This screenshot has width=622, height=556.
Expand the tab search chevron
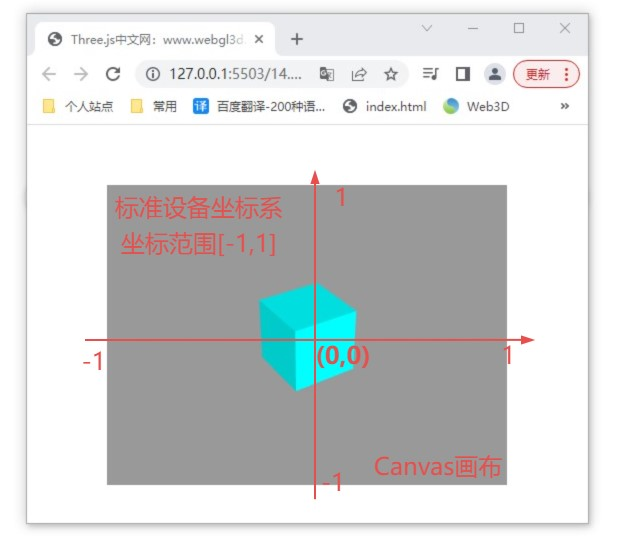point(427,28)
